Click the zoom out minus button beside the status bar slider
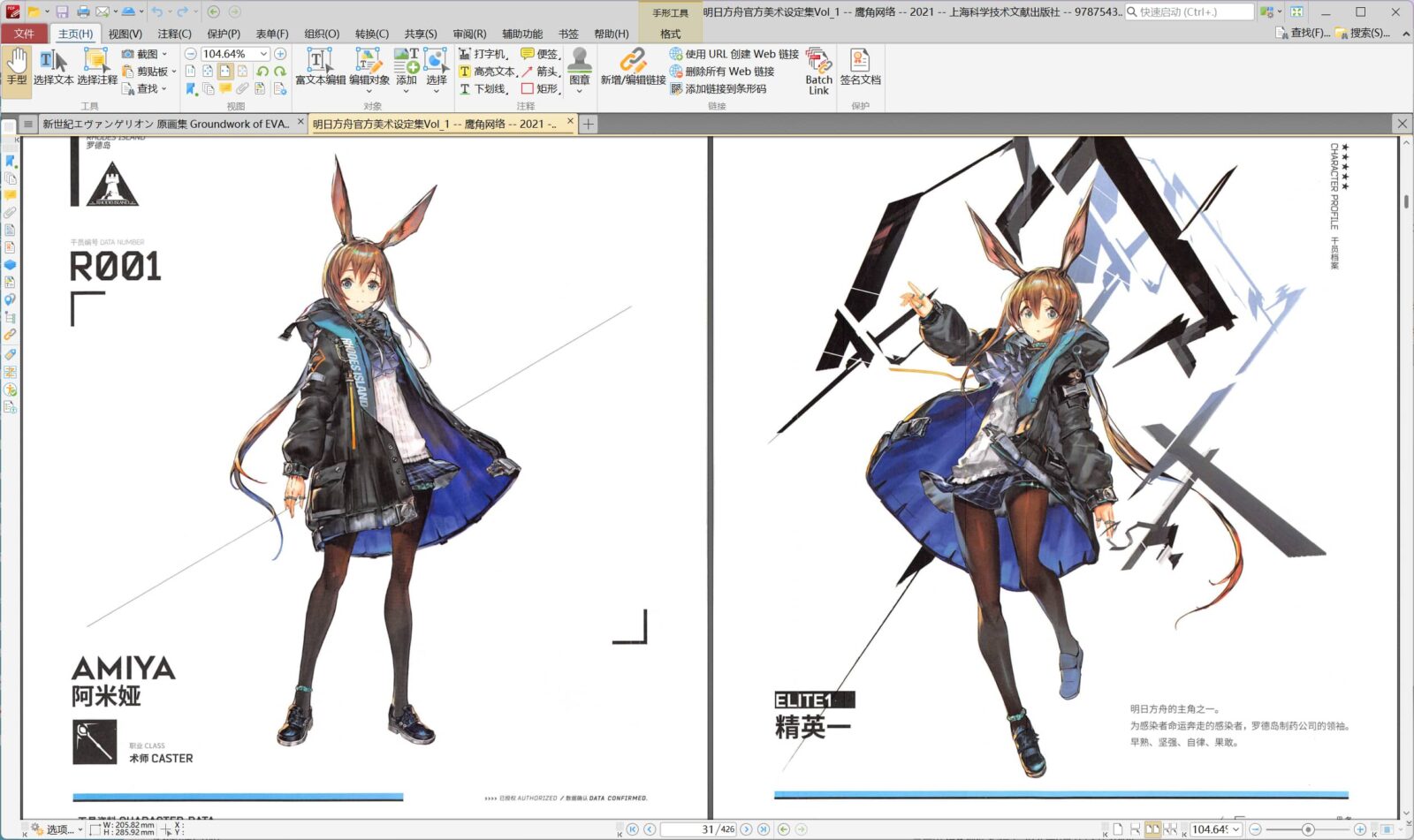The width and height of the screenshot is (1414, 840). (x=1255, y=829)
